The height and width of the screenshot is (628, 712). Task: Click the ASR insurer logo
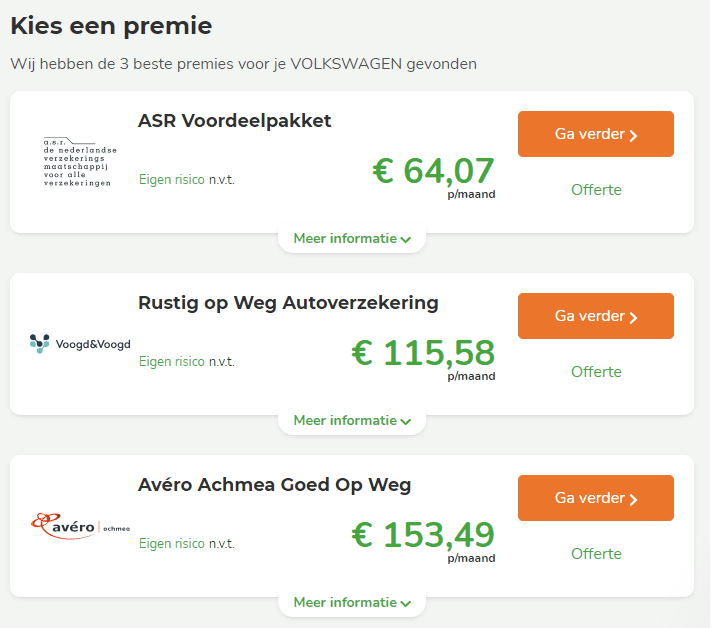coord(80,162)
